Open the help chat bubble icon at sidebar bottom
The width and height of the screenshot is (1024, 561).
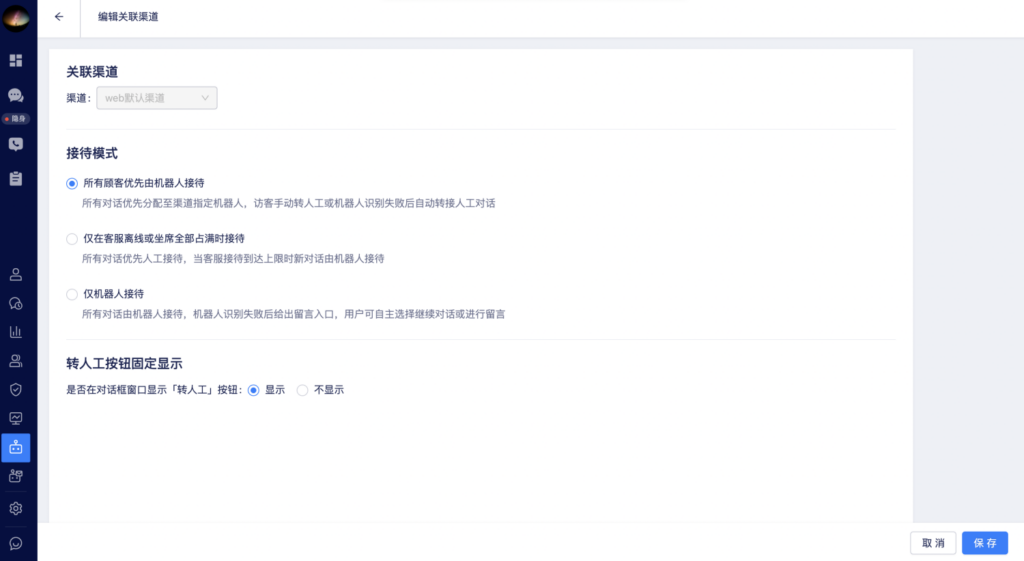pos(16,543)
